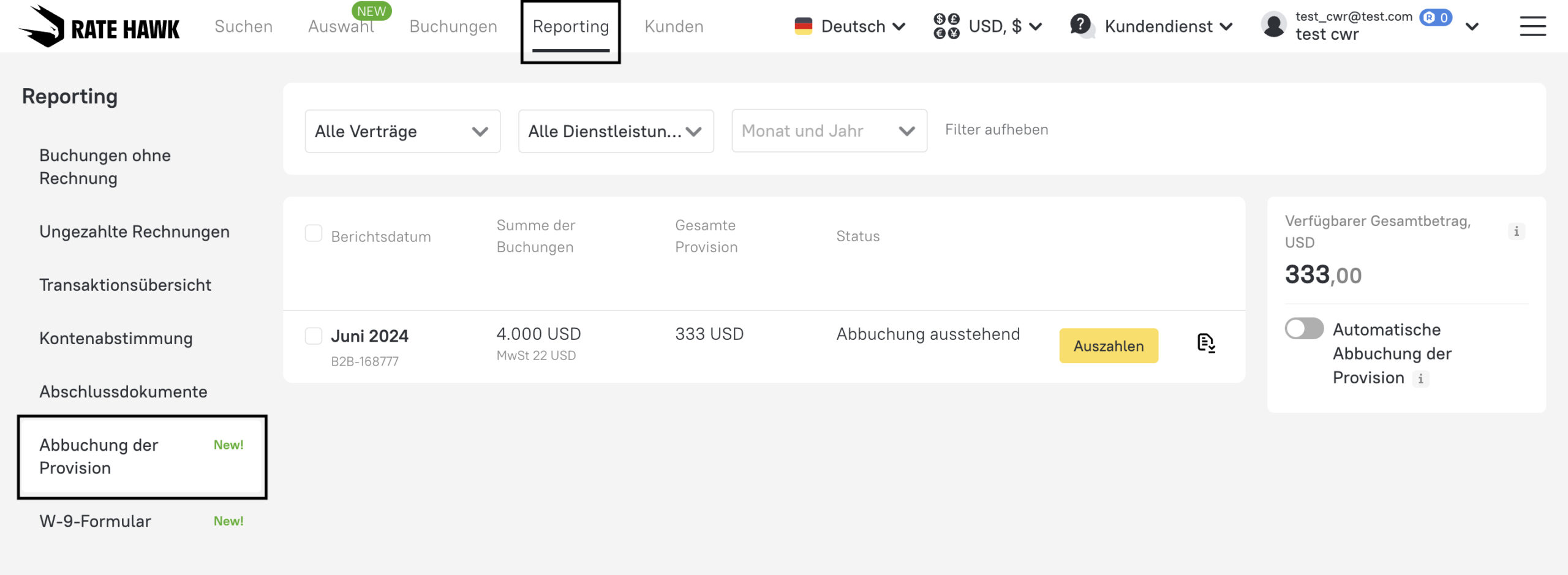Expand the Alle Verträge dropdown
This screenshot has width=1568, height=575.
click(402, 131)
